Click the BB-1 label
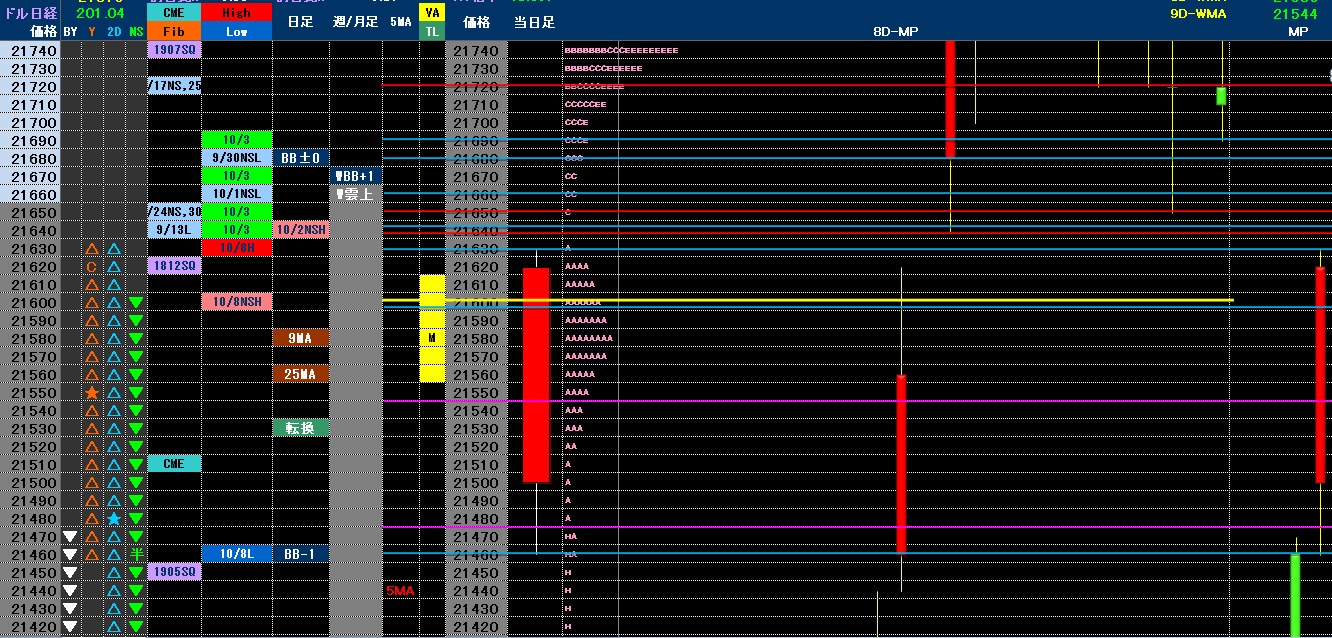 coord(301,554)
